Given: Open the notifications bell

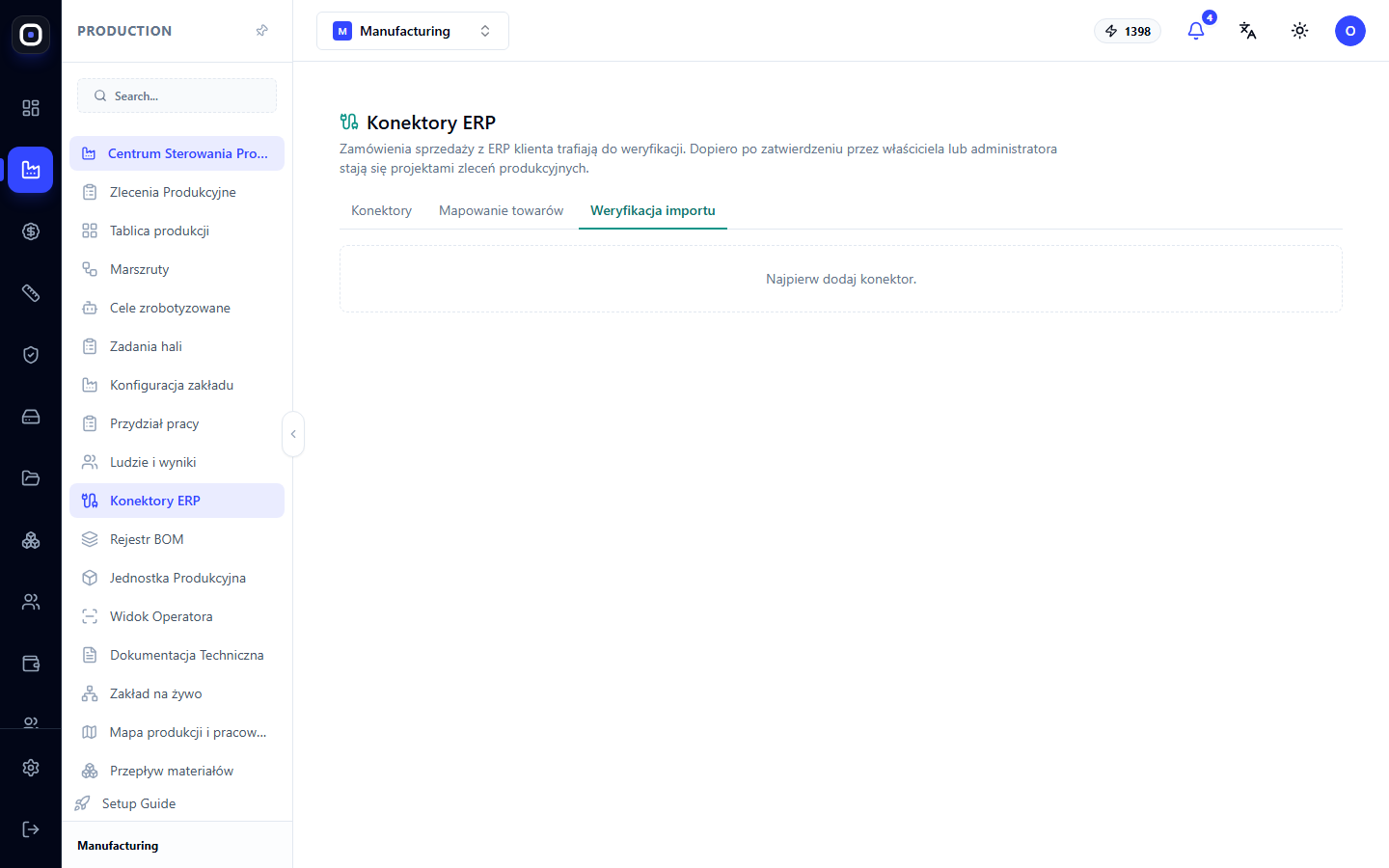Looking at the screenshot, I should tap(1196, 31).
